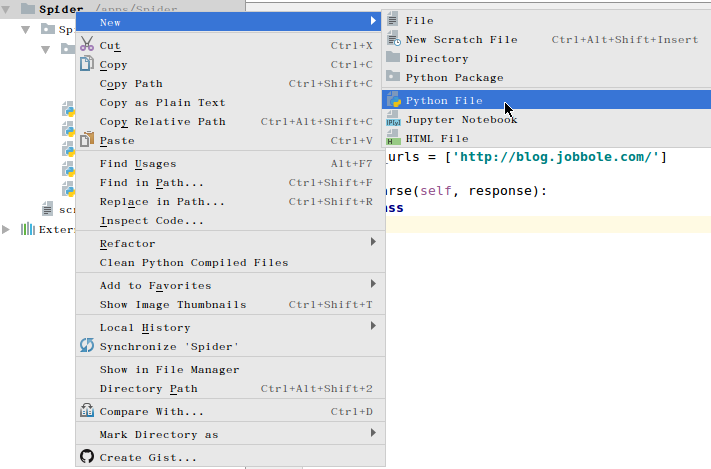
Task: Select Python File from New submenu
Action: (444, 100)
